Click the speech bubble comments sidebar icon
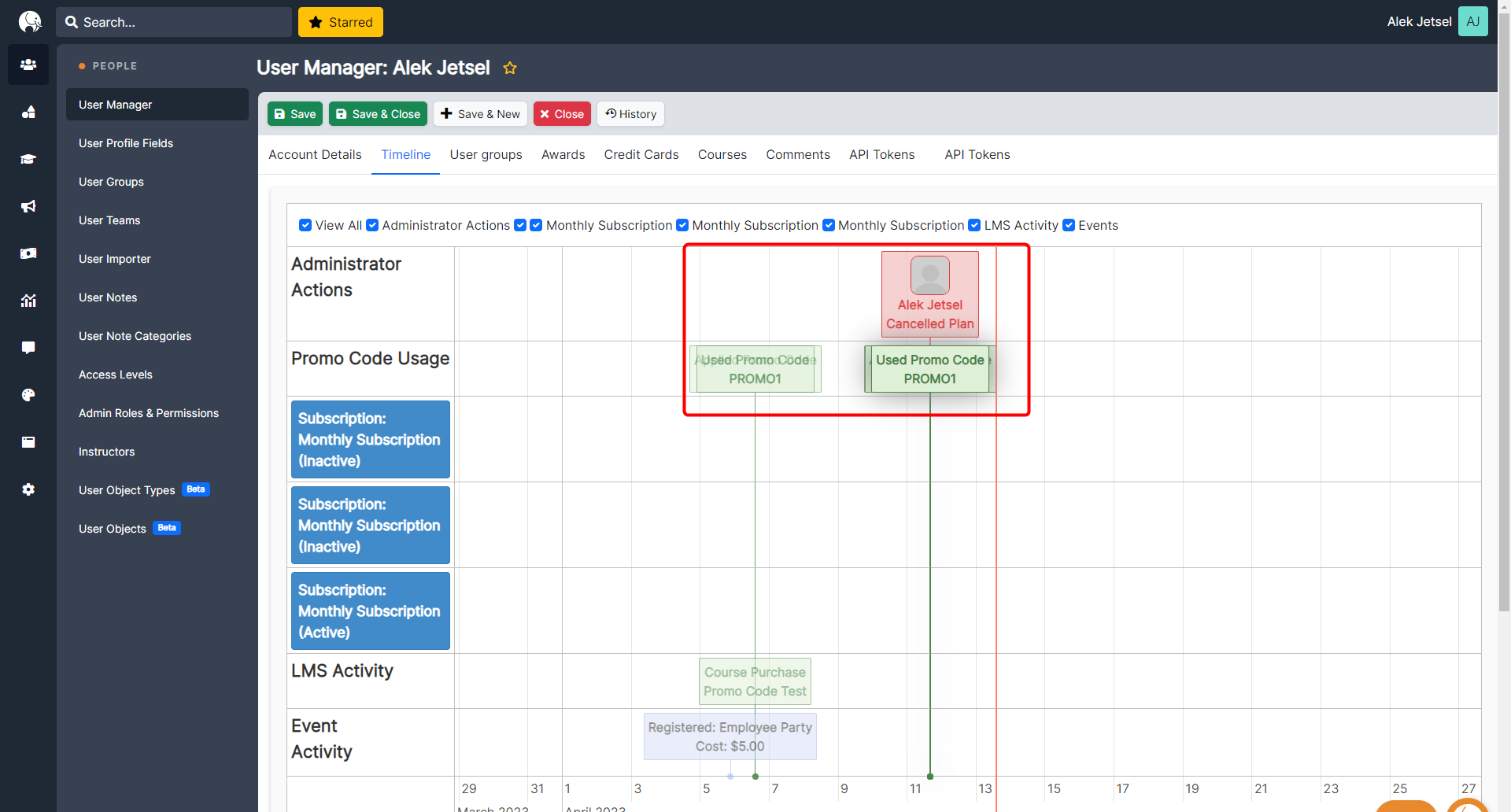Screen dimensions: 1511x812 [x=28, y=348]
